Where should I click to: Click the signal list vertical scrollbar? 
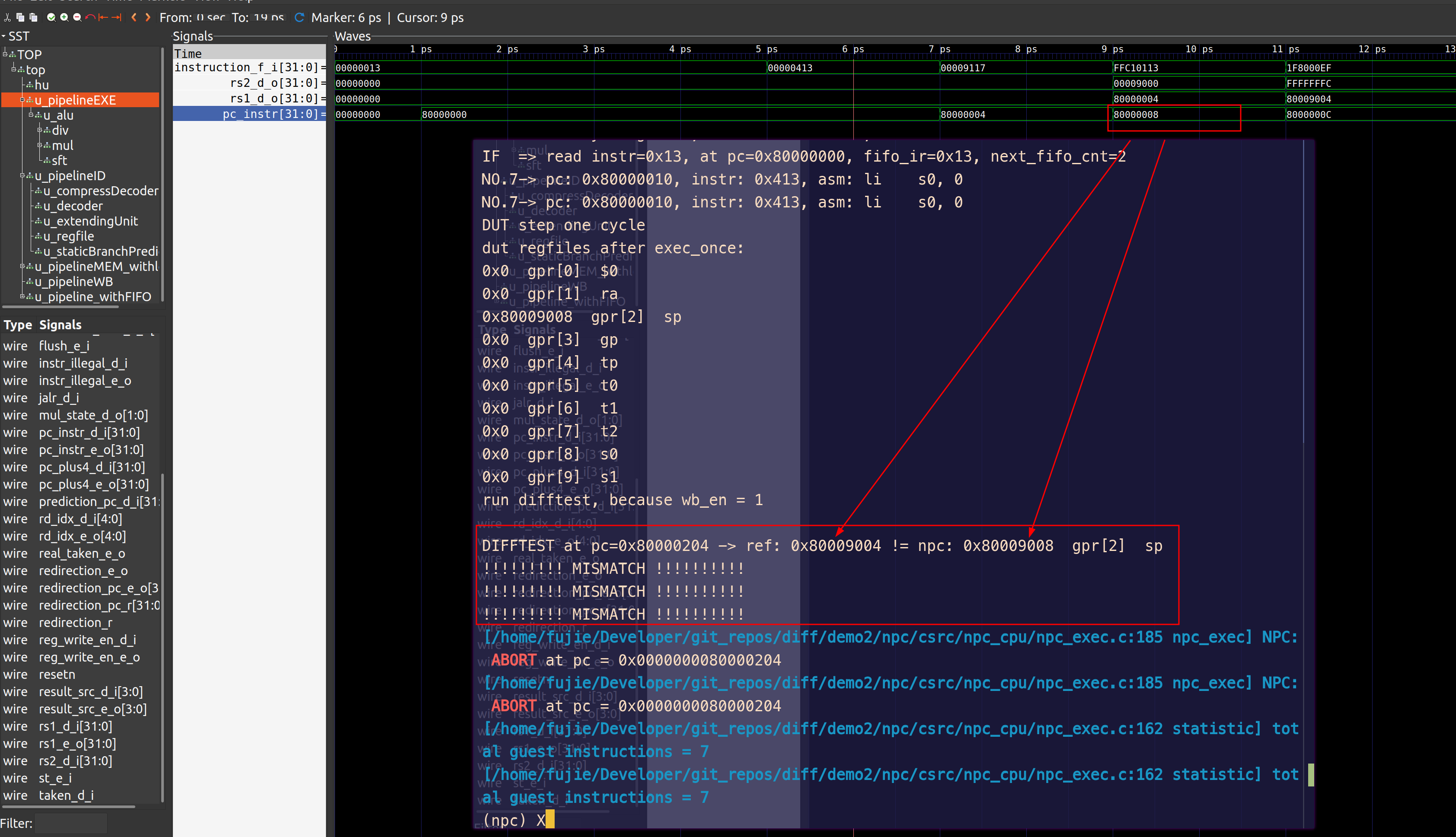(163, 637)
